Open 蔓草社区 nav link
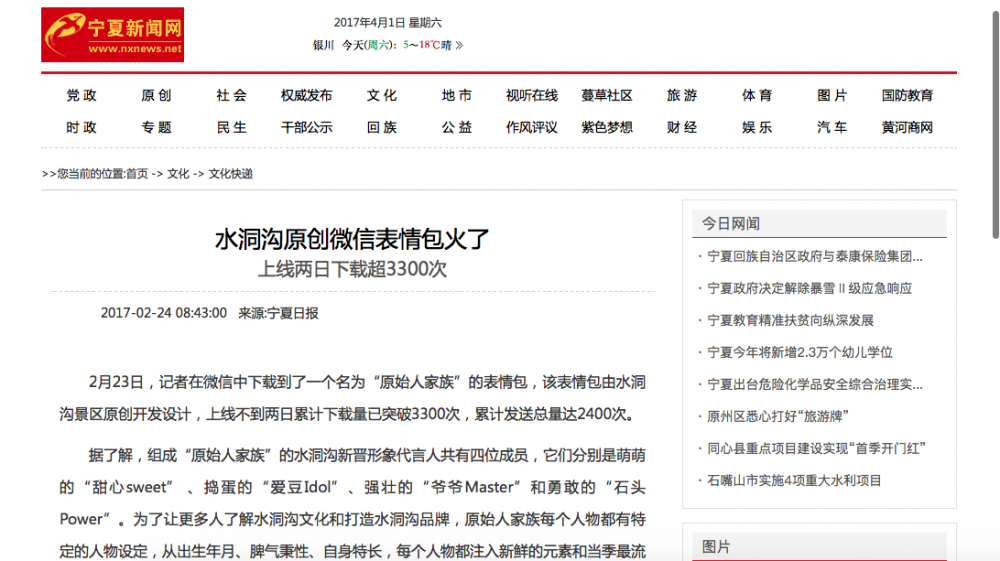Screen dimensions: 1000x561 click(607, 96)
